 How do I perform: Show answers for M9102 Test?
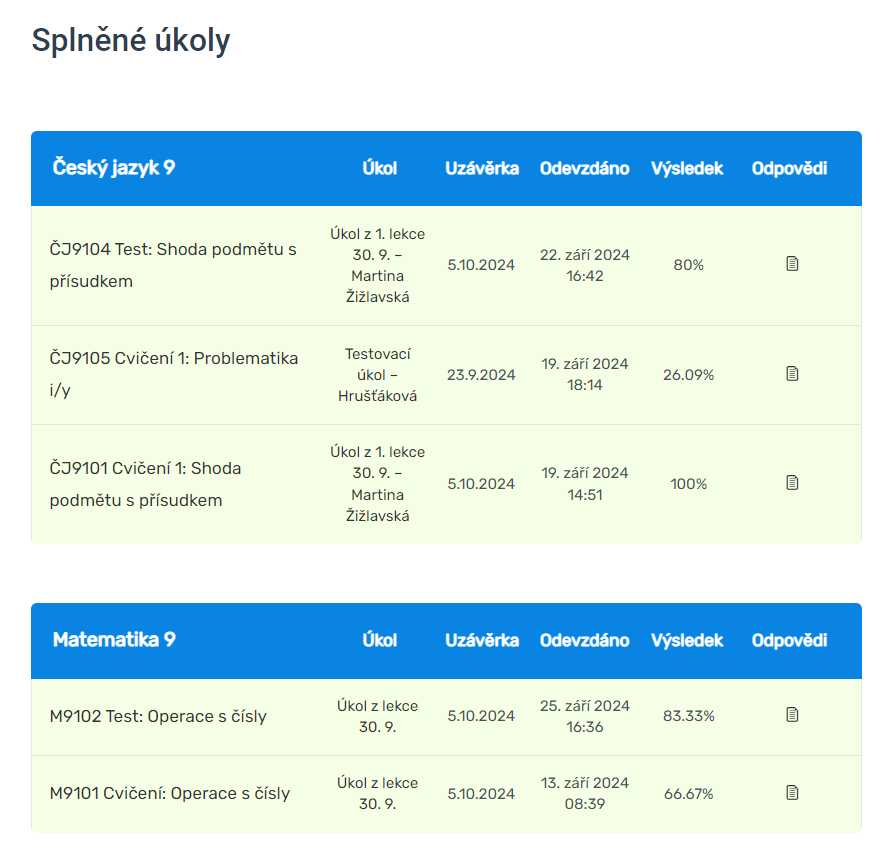[792, 715]
